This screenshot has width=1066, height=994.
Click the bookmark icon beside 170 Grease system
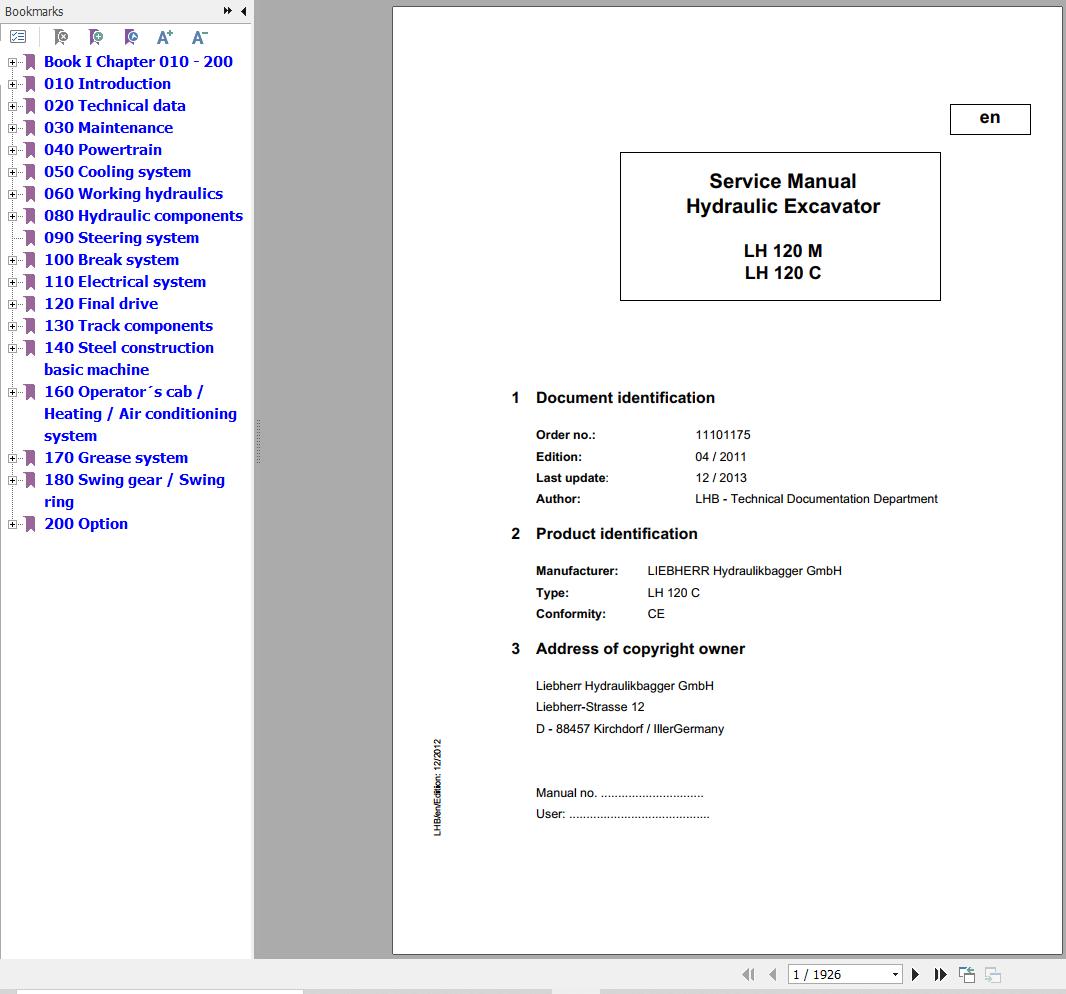click(30, 458)
